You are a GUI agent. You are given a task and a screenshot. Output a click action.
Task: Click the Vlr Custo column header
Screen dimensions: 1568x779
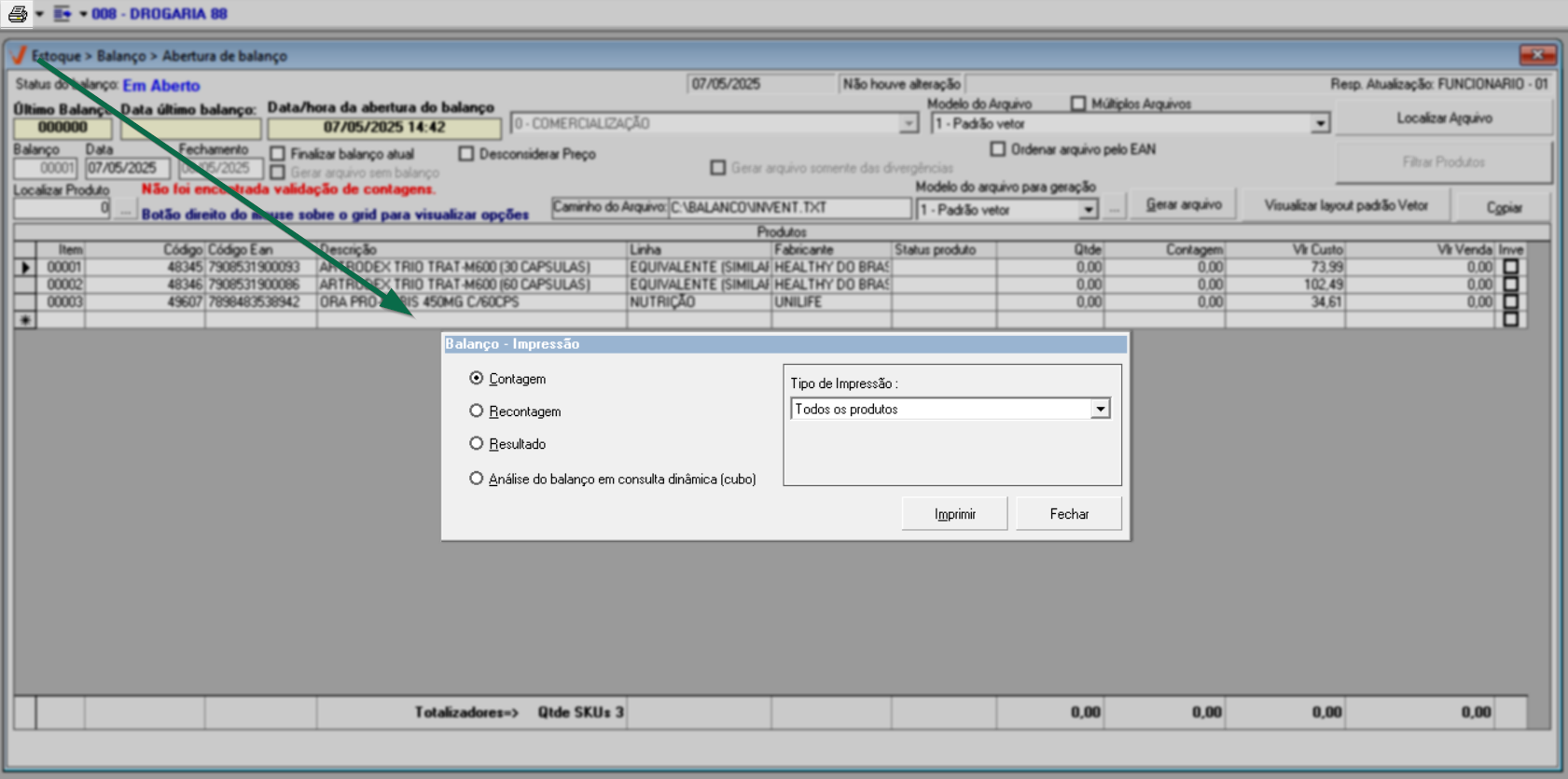1285,250
